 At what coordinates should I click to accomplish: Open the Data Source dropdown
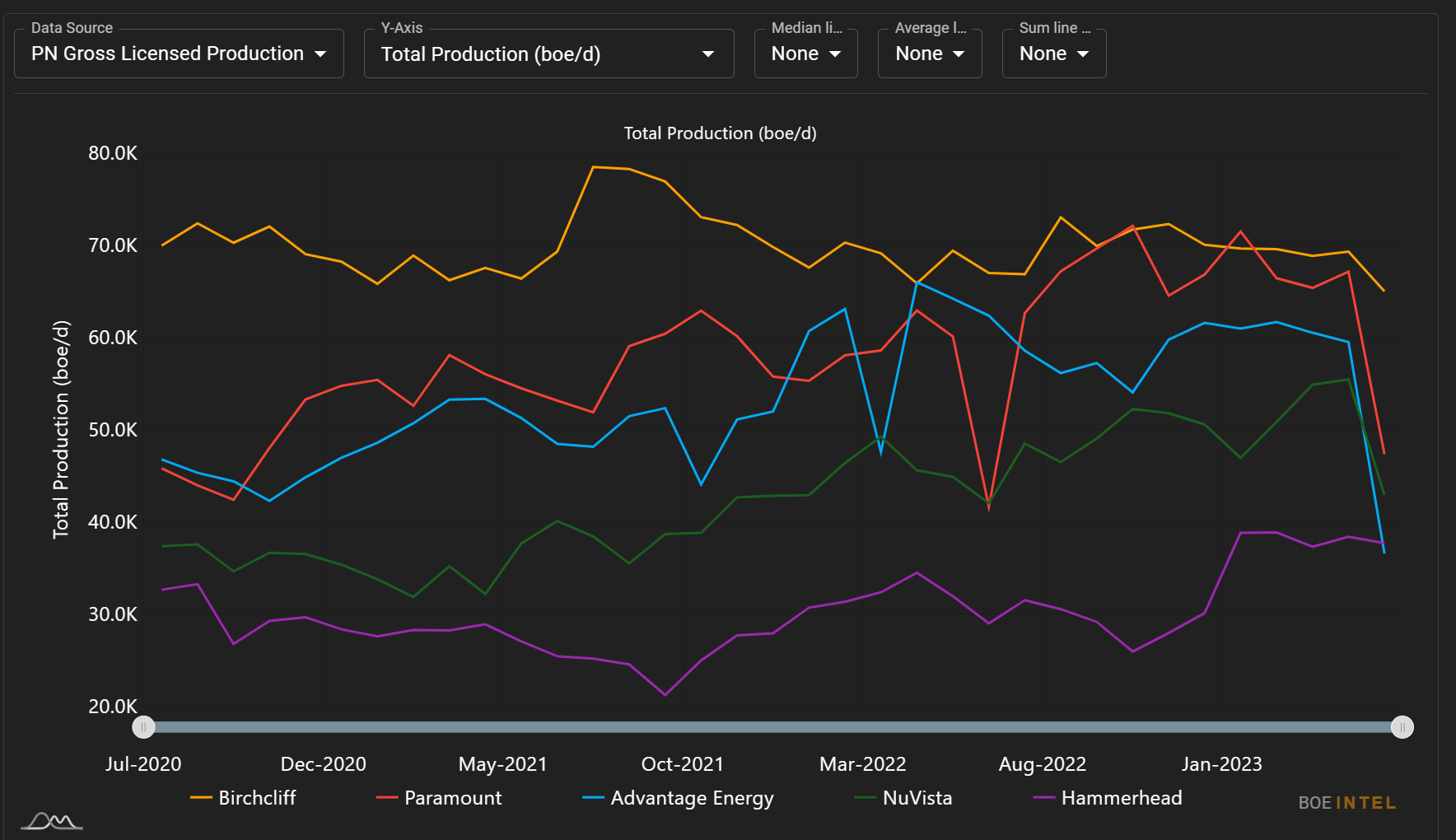point(179,54)
